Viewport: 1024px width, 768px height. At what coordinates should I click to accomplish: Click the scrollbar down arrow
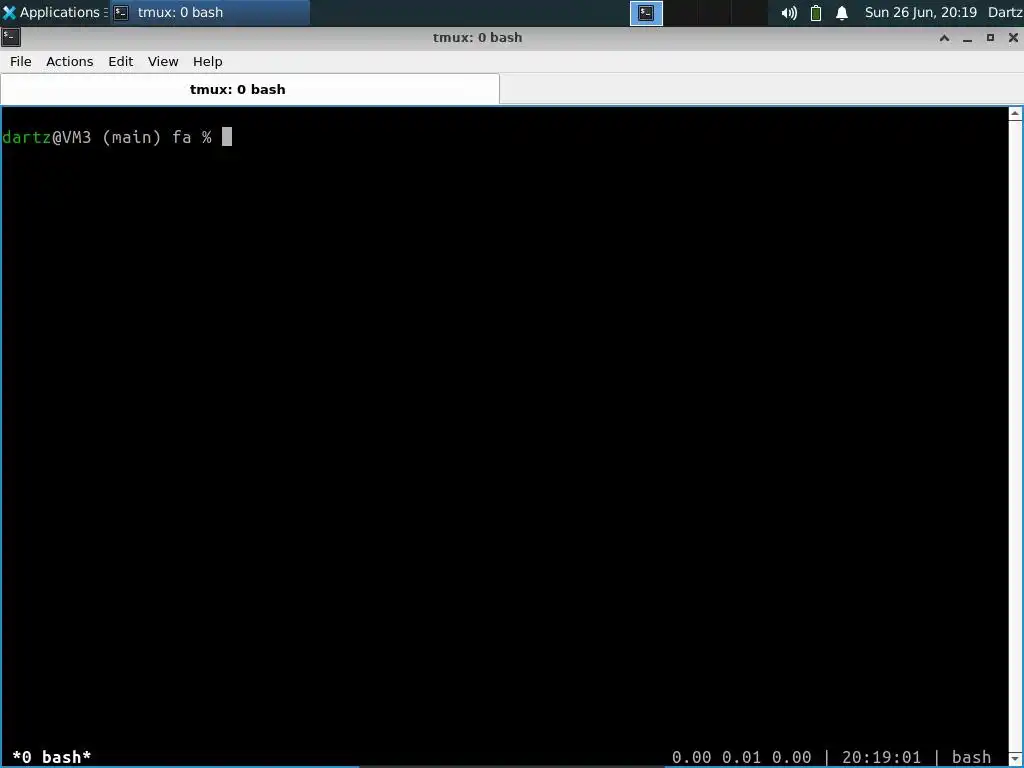[1015, 759]
